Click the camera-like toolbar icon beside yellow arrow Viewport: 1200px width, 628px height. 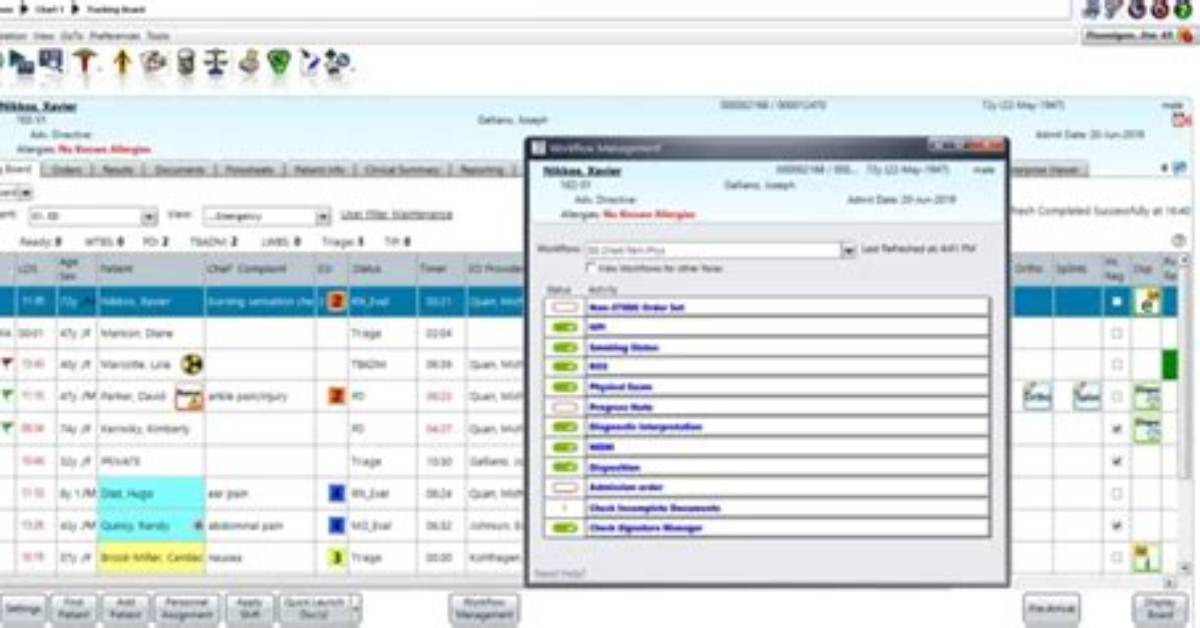pos(153,62)
